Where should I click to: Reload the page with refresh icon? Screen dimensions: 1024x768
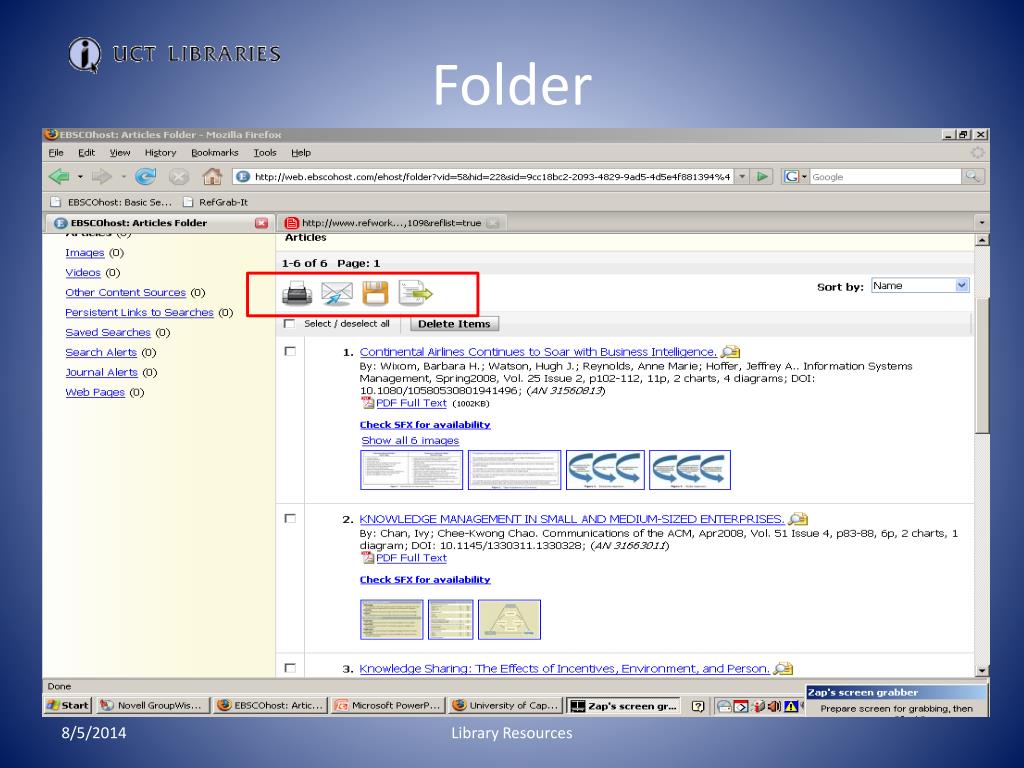click(x=145, y=176)
